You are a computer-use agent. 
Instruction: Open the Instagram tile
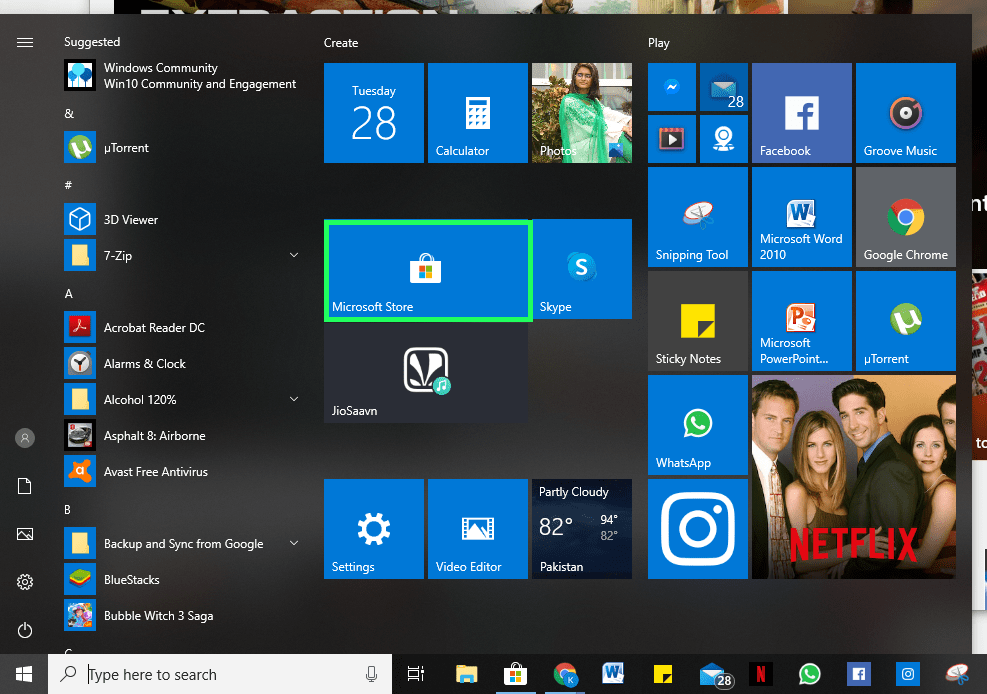(x=697, y=529)
